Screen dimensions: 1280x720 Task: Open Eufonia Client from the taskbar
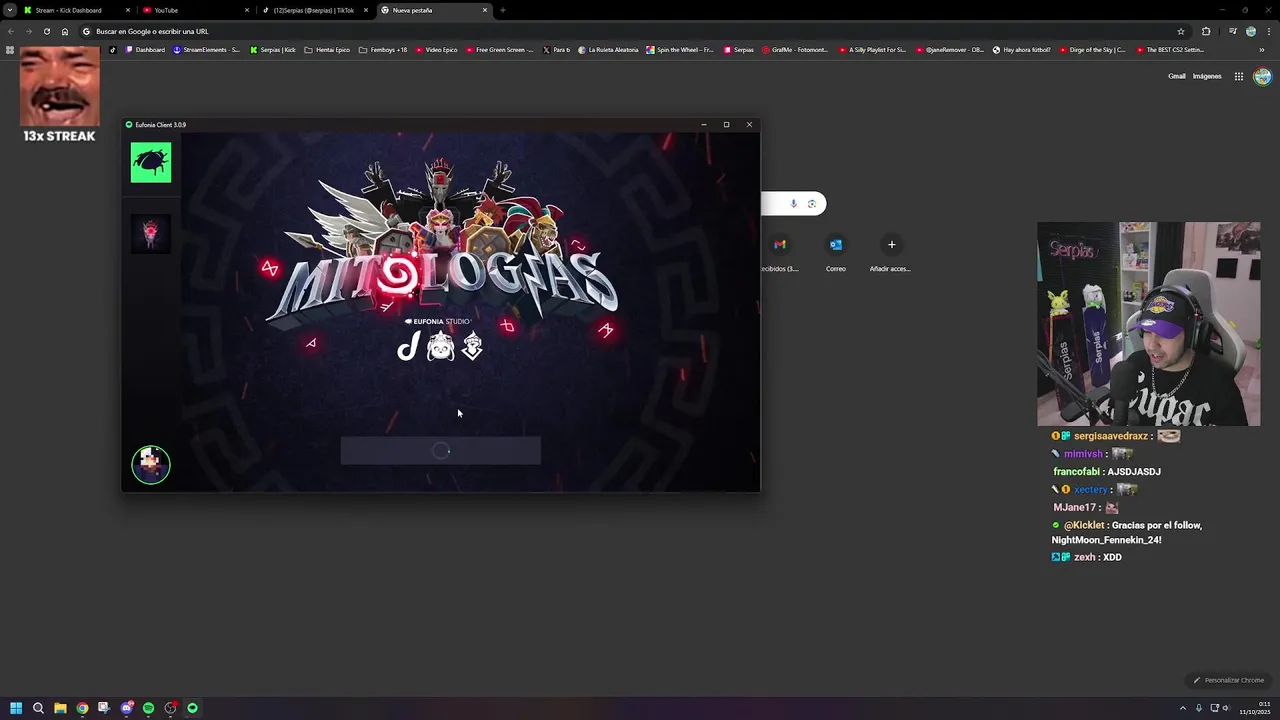point(193,708)
